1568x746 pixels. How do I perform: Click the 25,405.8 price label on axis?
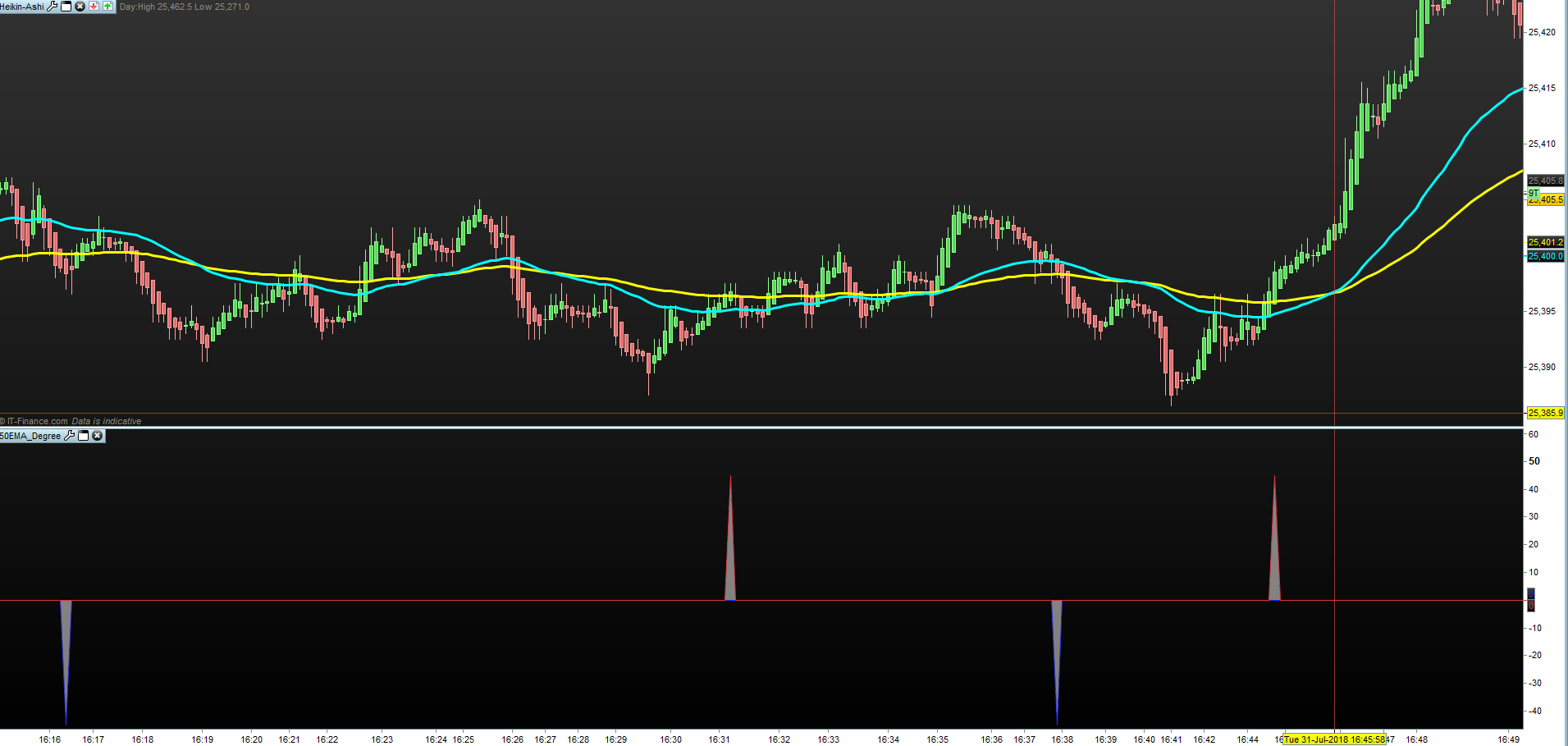pos(1545,181)
